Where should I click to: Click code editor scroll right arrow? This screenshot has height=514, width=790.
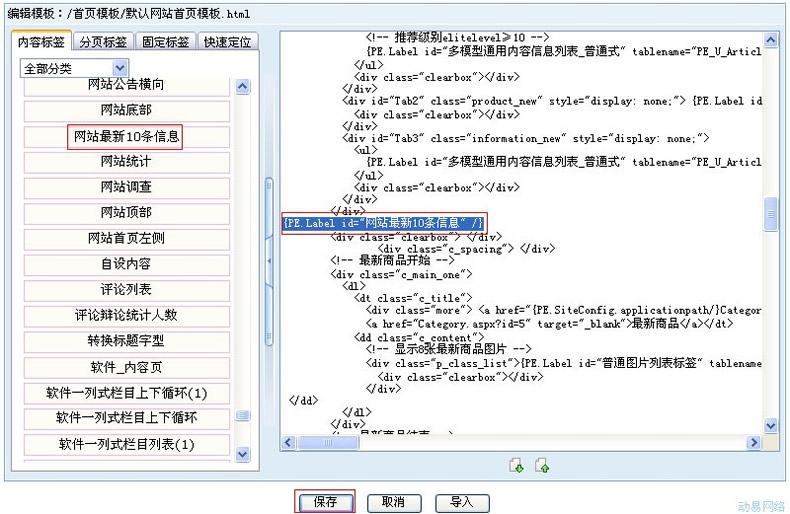pos(754,442)
